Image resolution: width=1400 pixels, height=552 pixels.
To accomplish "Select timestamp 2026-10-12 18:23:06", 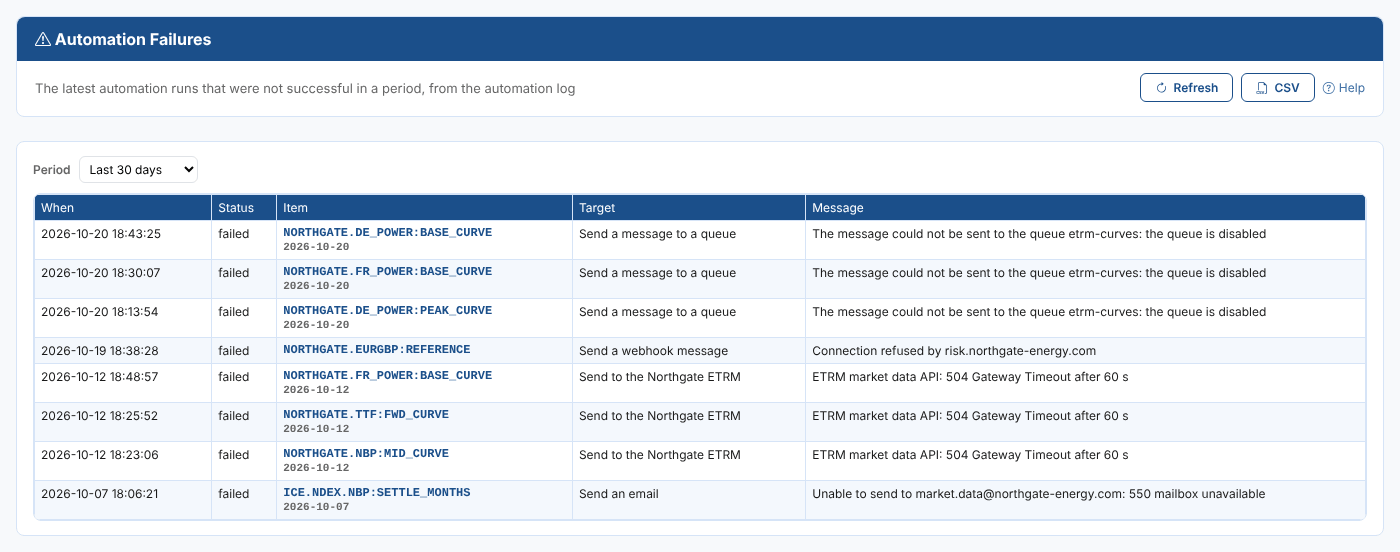I will coord(101,455).
